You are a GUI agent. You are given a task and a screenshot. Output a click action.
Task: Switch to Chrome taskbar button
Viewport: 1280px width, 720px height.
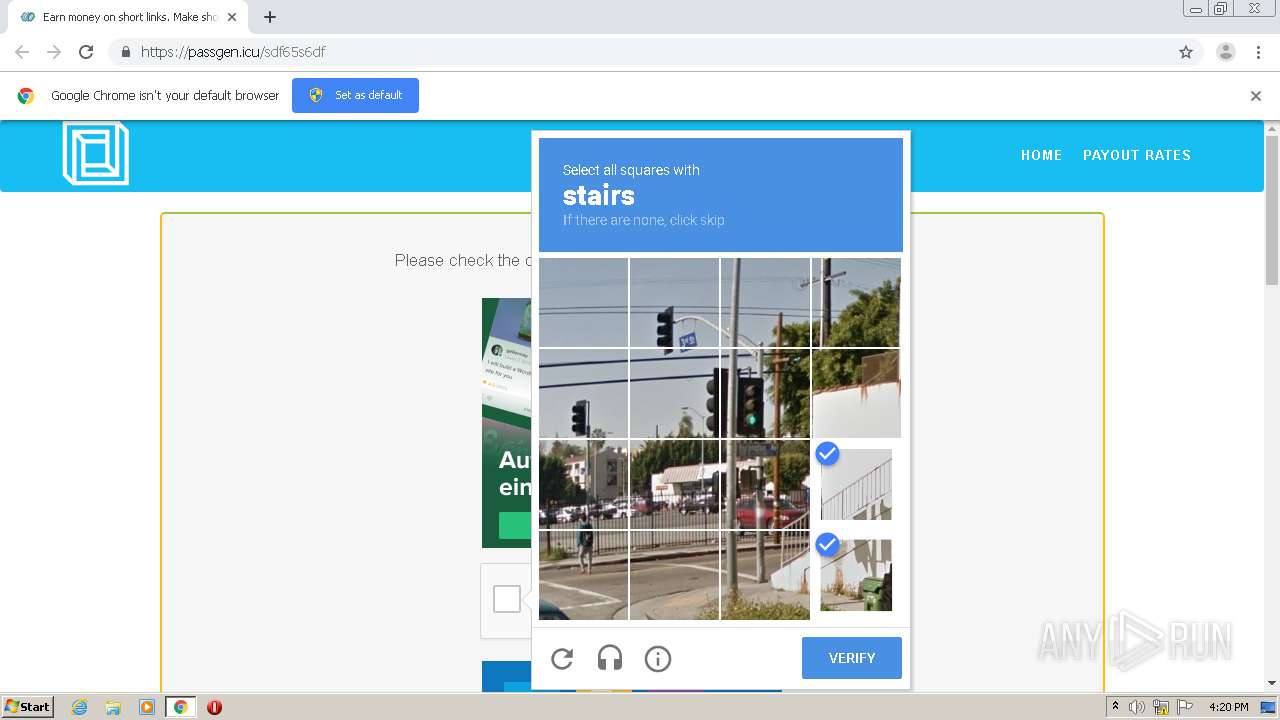pos(180,707)
